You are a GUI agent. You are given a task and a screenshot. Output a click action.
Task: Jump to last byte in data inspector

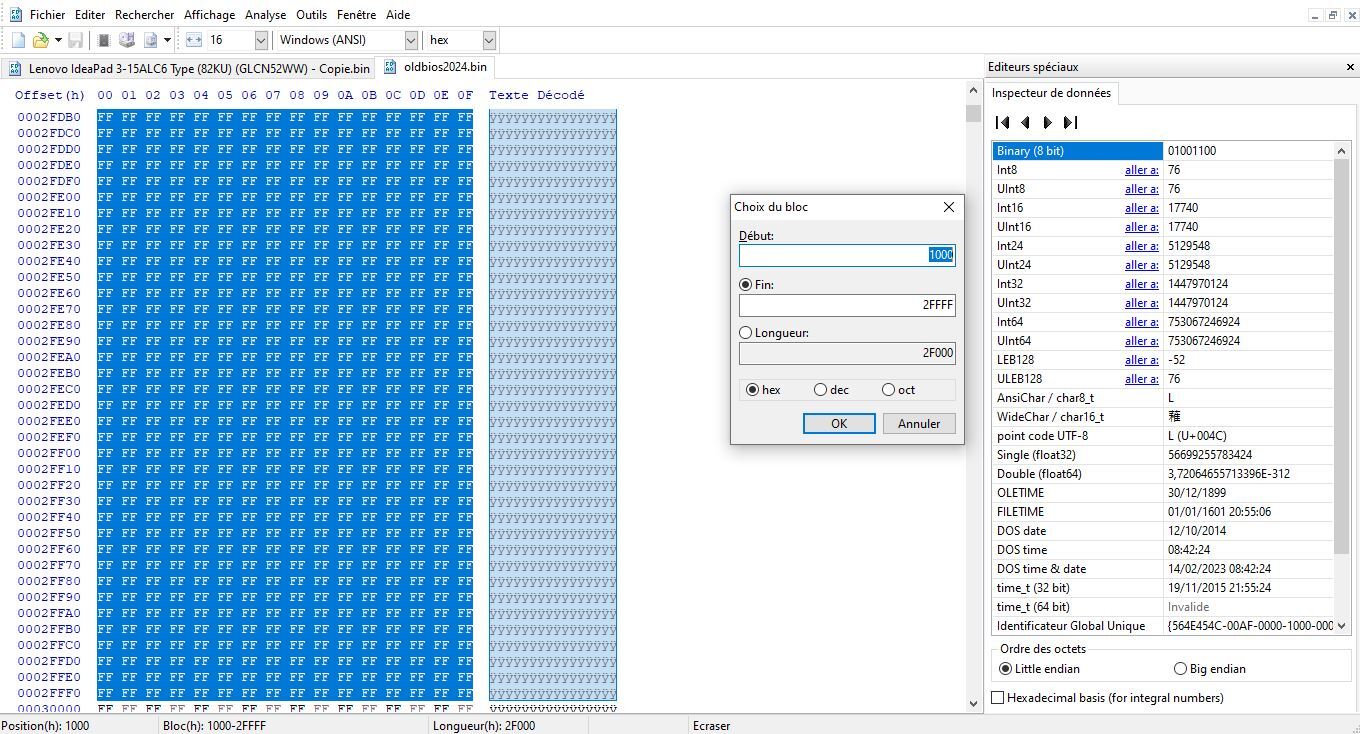tap(1070, 123)
